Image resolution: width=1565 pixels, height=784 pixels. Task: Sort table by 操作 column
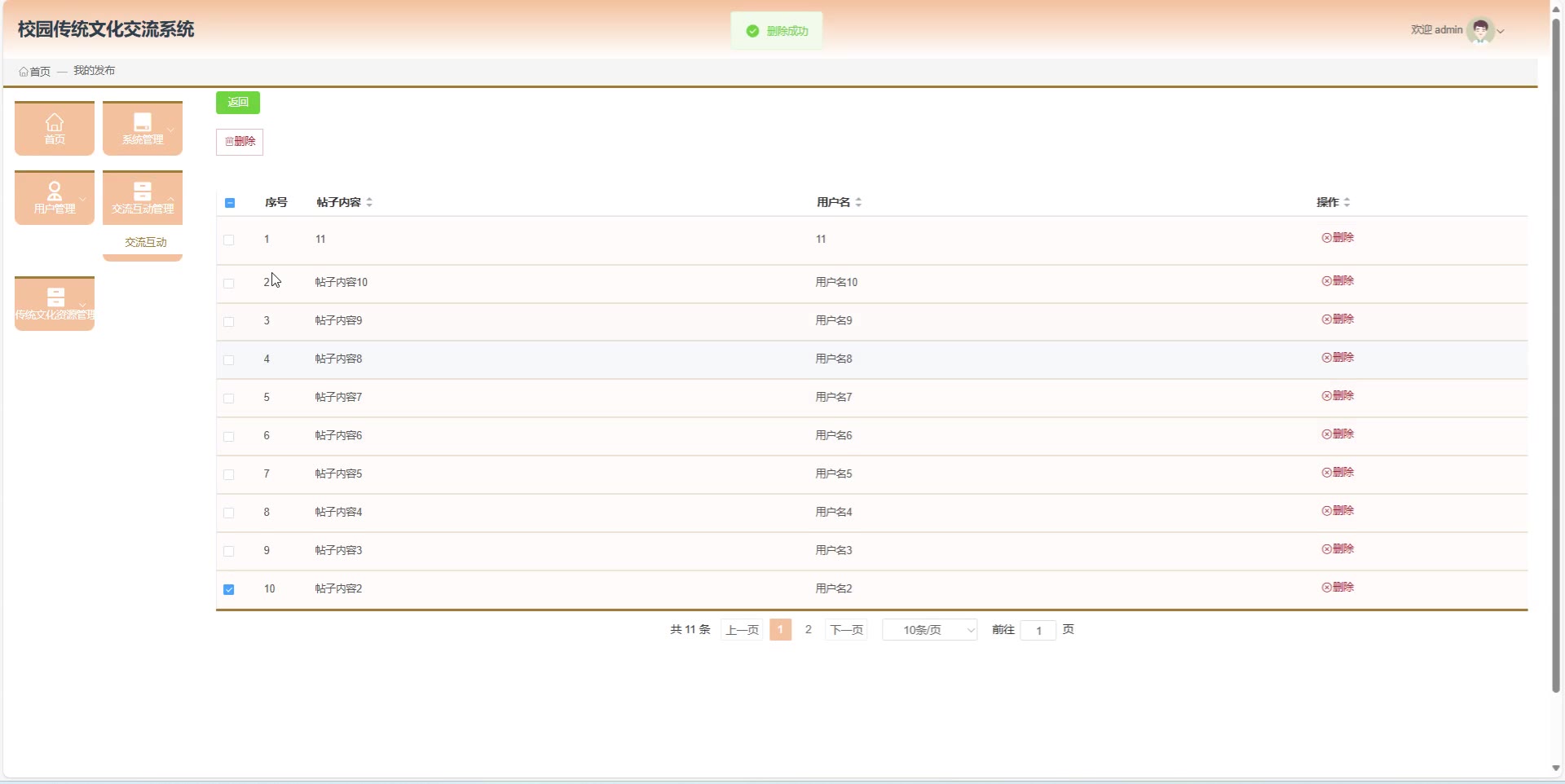tap(1347, 202)
